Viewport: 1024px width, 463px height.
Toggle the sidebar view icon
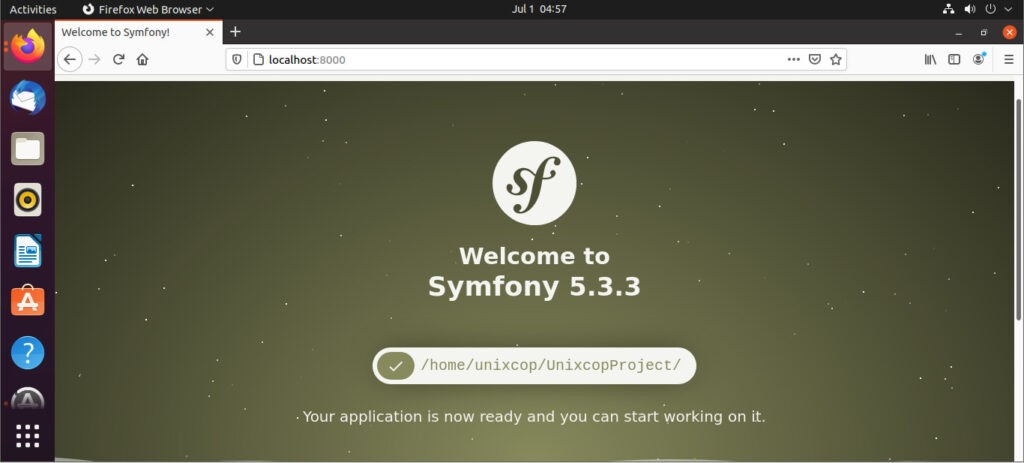pyautogui.click(x=954, y=59)
